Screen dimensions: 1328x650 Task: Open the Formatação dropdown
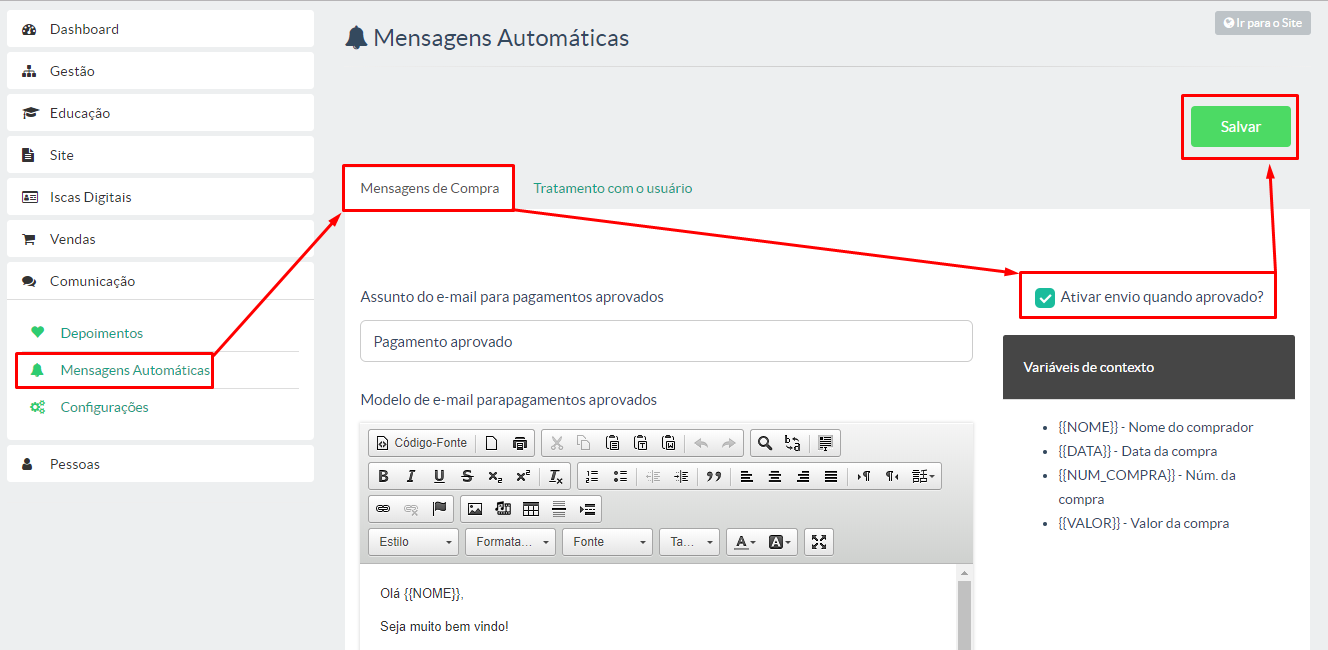click(x=510, y=542)
